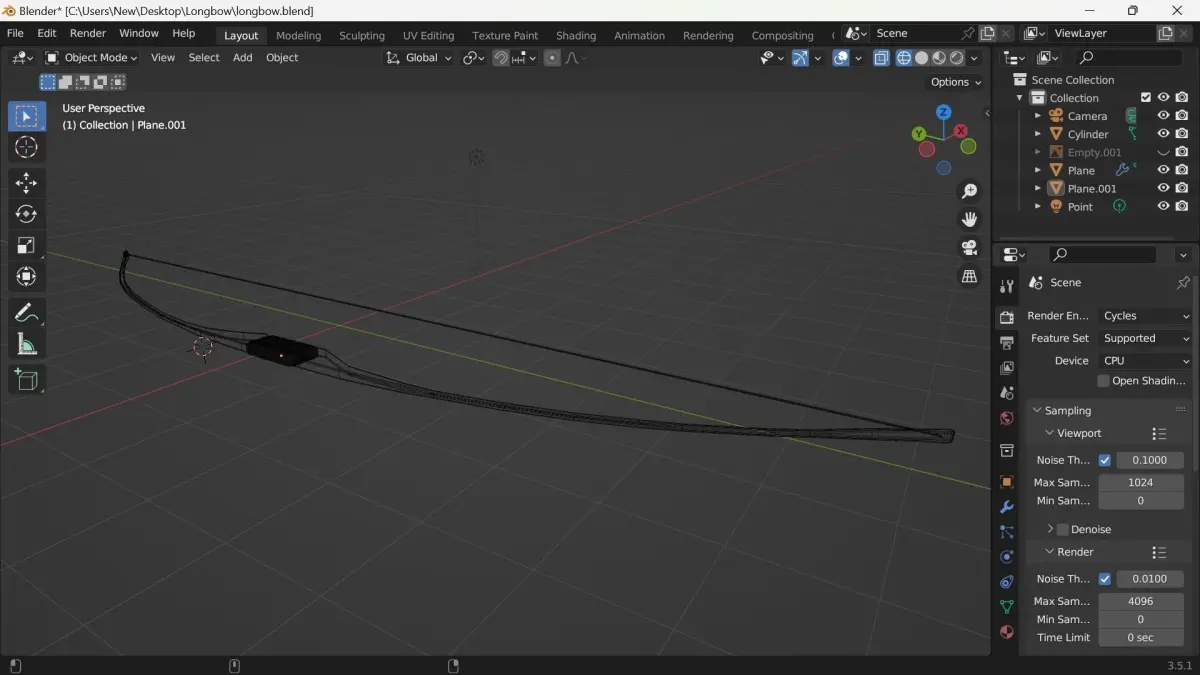1200x675 pixels.
Task: Toggle camera view with the camera icon
Action: (x=969, y=248)
